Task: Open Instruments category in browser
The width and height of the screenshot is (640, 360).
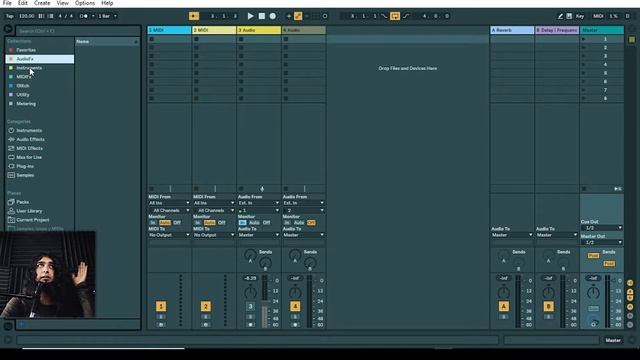Action: (x=40, y=131)
